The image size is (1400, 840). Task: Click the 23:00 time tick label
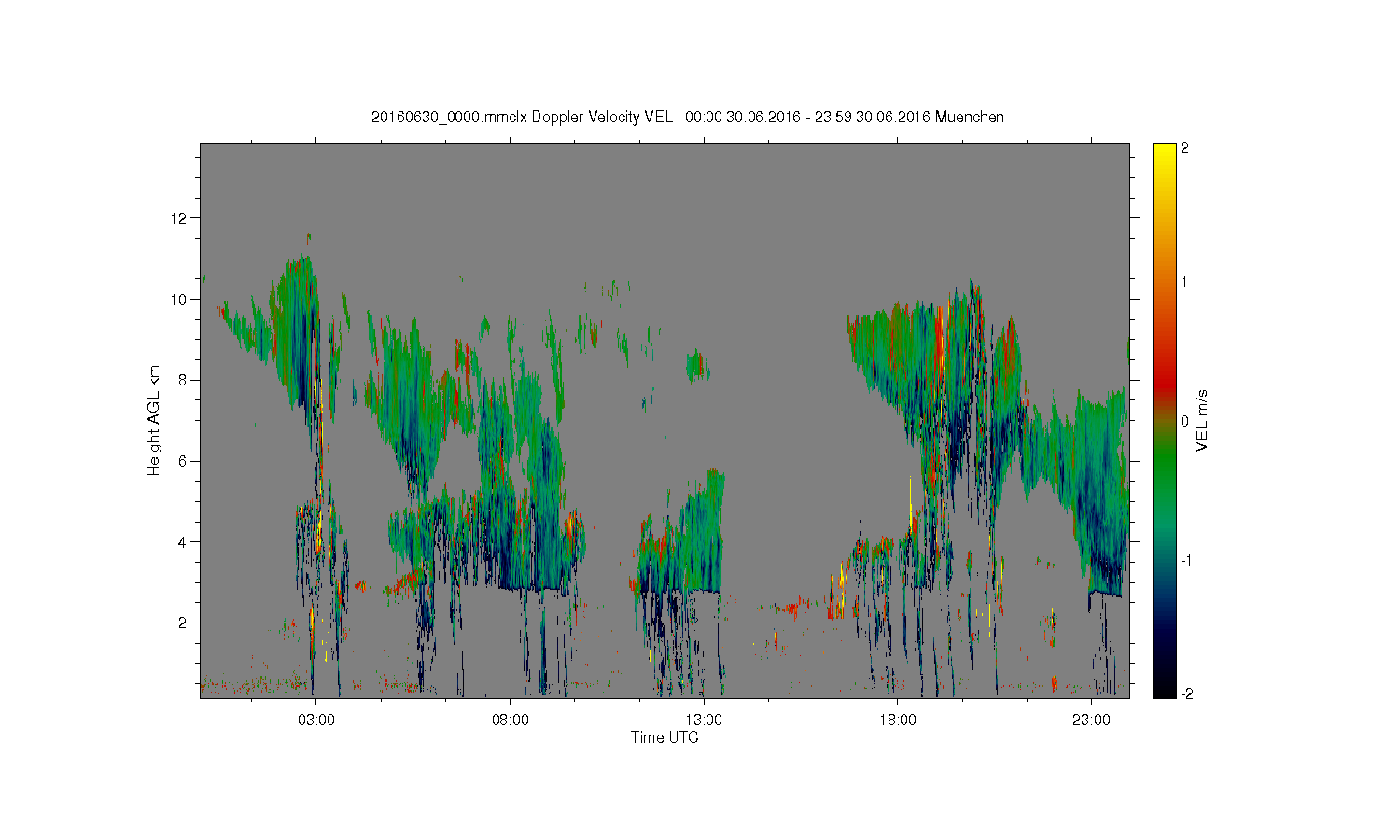point(1091,721)
